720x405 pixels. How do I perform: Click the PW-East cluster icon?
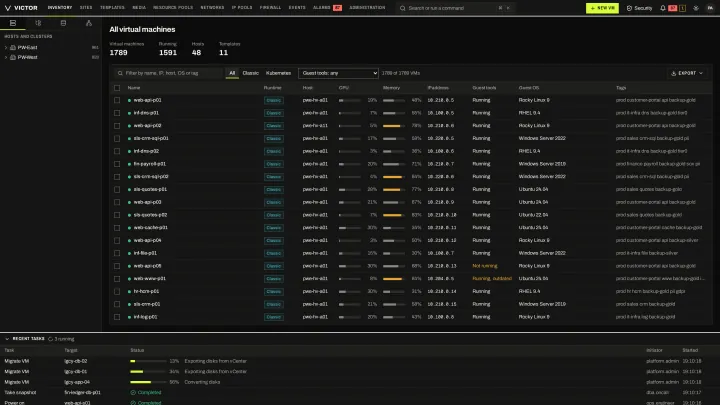tap(13, 47)
